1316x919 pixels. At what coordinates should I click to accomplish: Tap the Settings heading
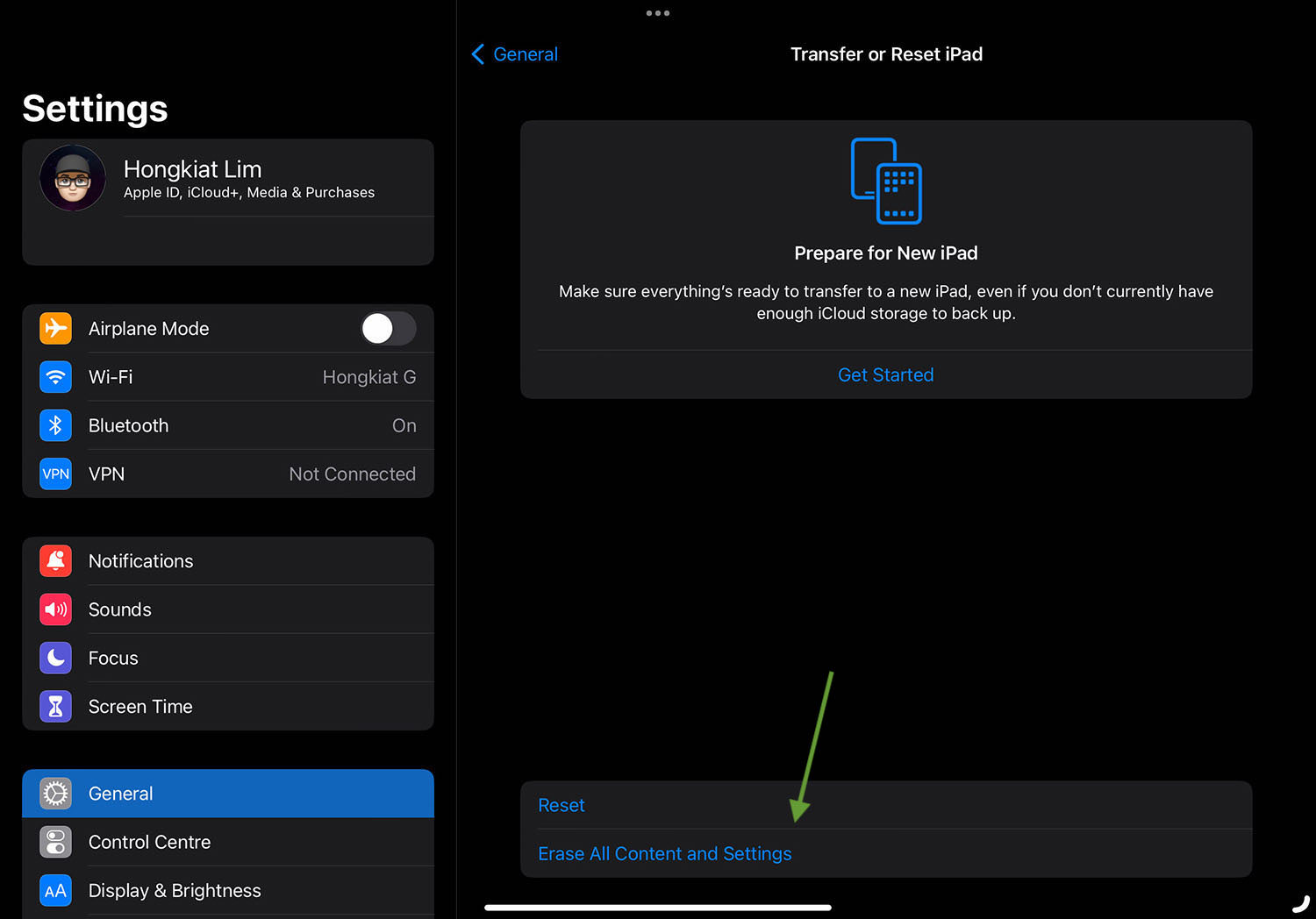coord(95,109)
